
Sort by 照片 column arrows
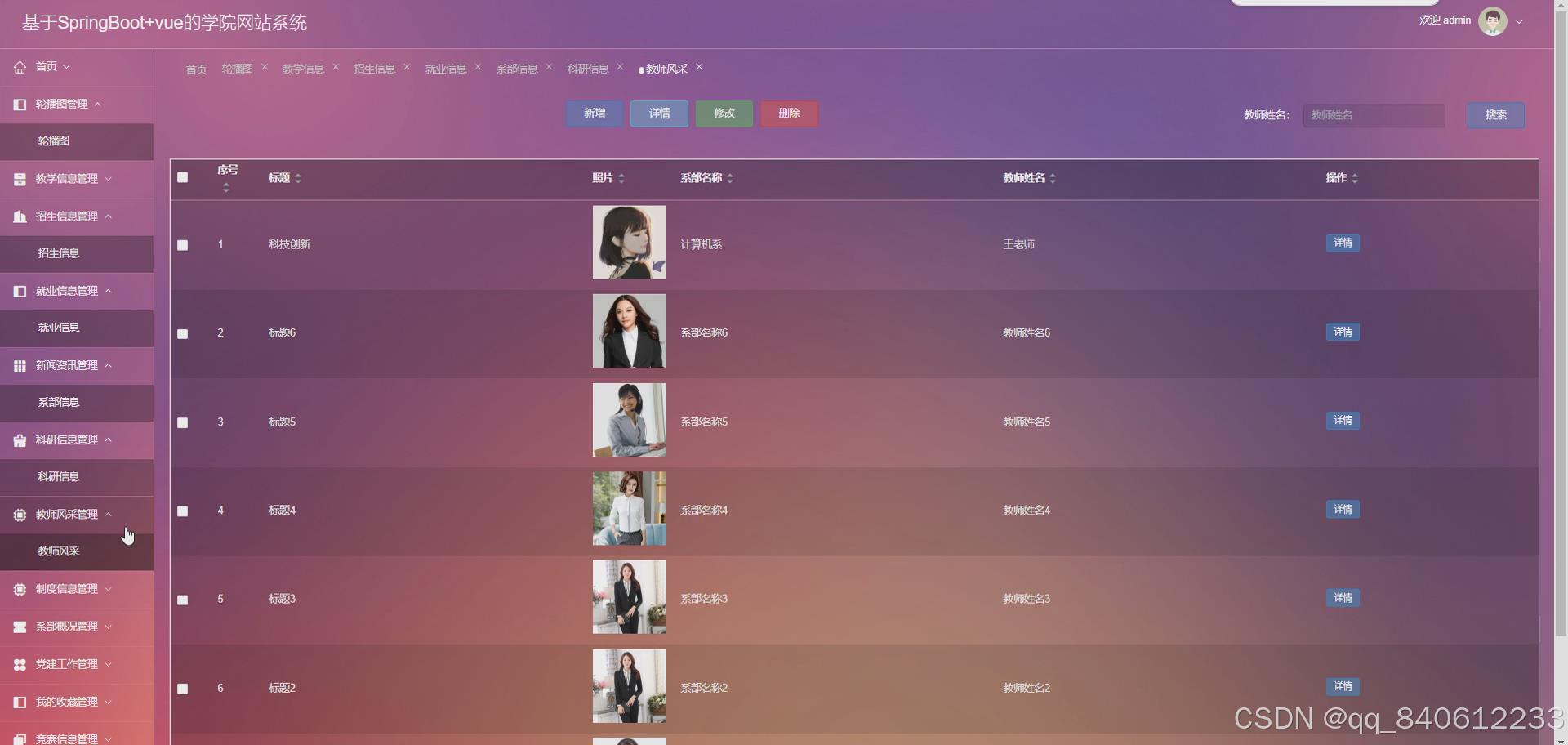pos(621,178)
